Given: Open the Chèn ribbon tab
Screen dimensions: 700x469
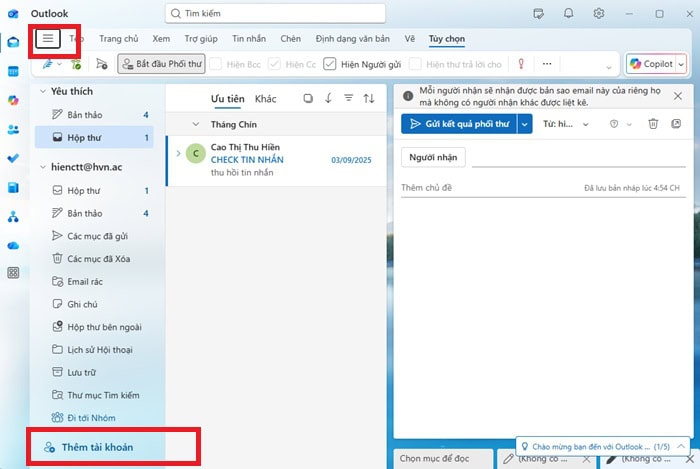Looking at the screenshot, I should [x=291, y=39].
